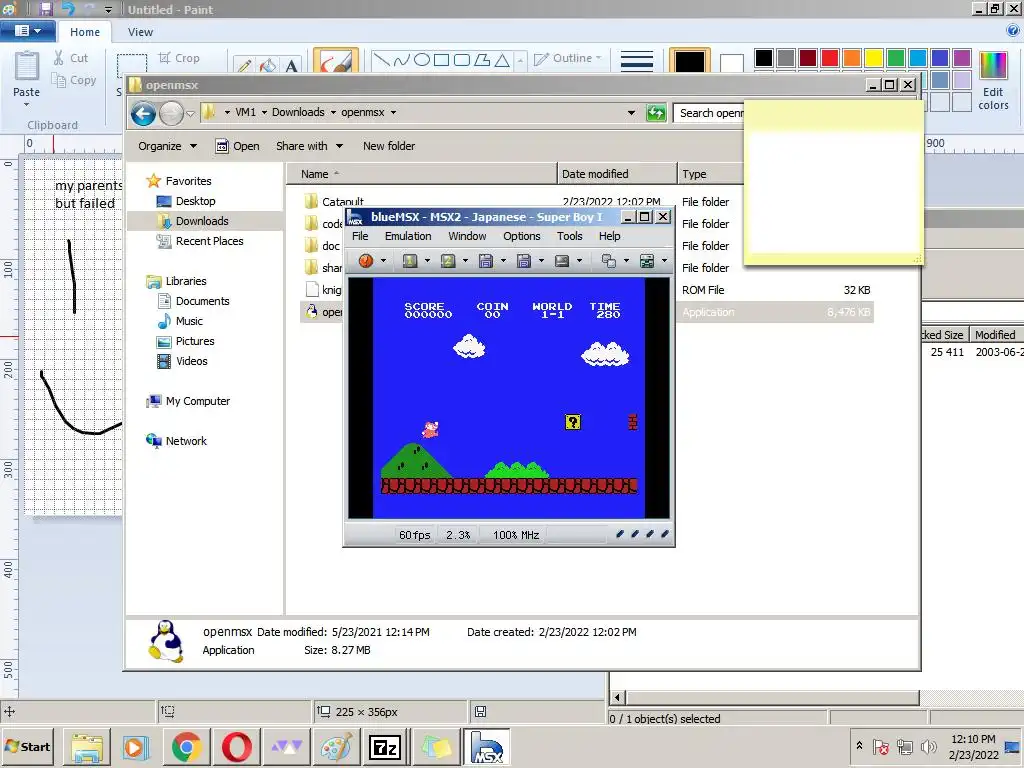Pick the yellow color in Paint palette
The height and width of the screenshot is (768, 1024).
coord(874,58)
